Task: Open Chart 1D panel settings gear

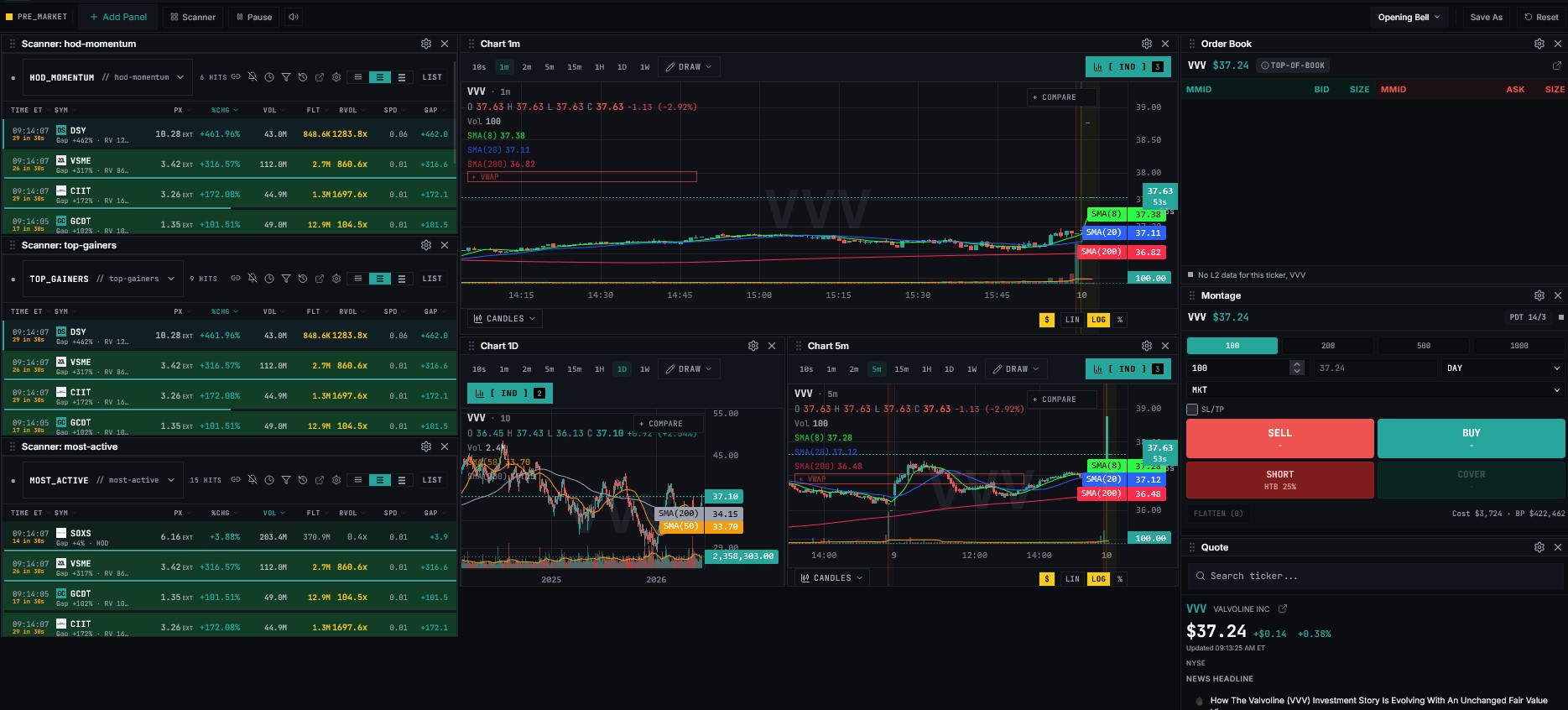Action: click(753, 346)
